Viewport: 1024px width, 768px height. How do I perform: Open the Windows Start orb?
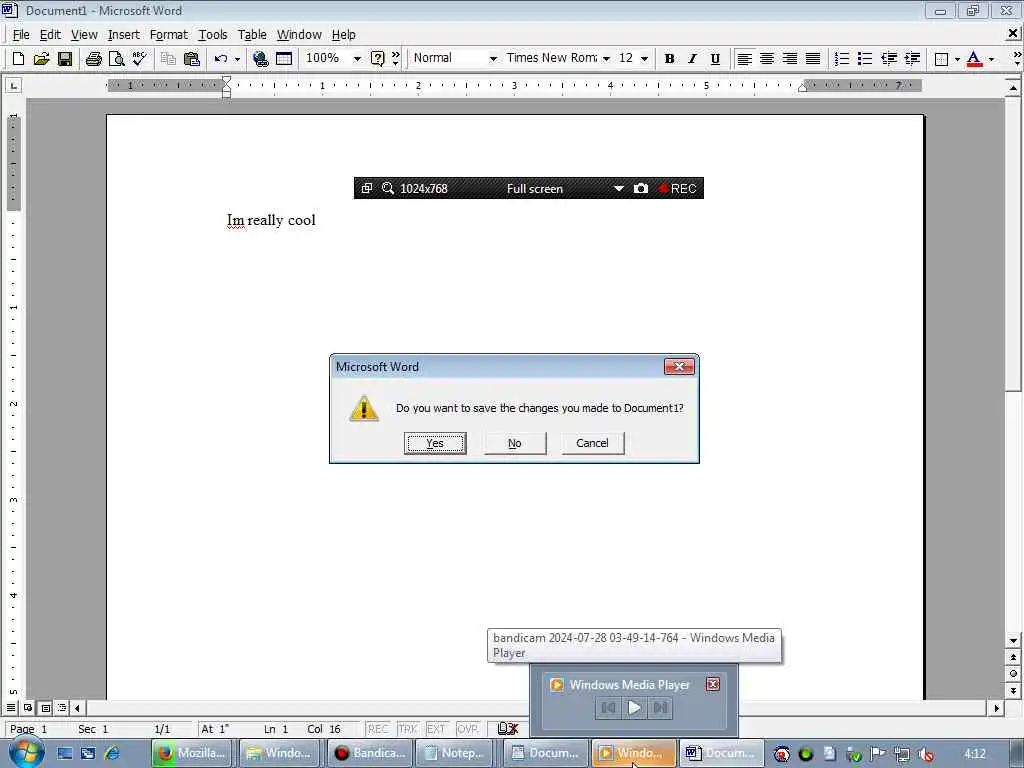(x=27, y=752)
